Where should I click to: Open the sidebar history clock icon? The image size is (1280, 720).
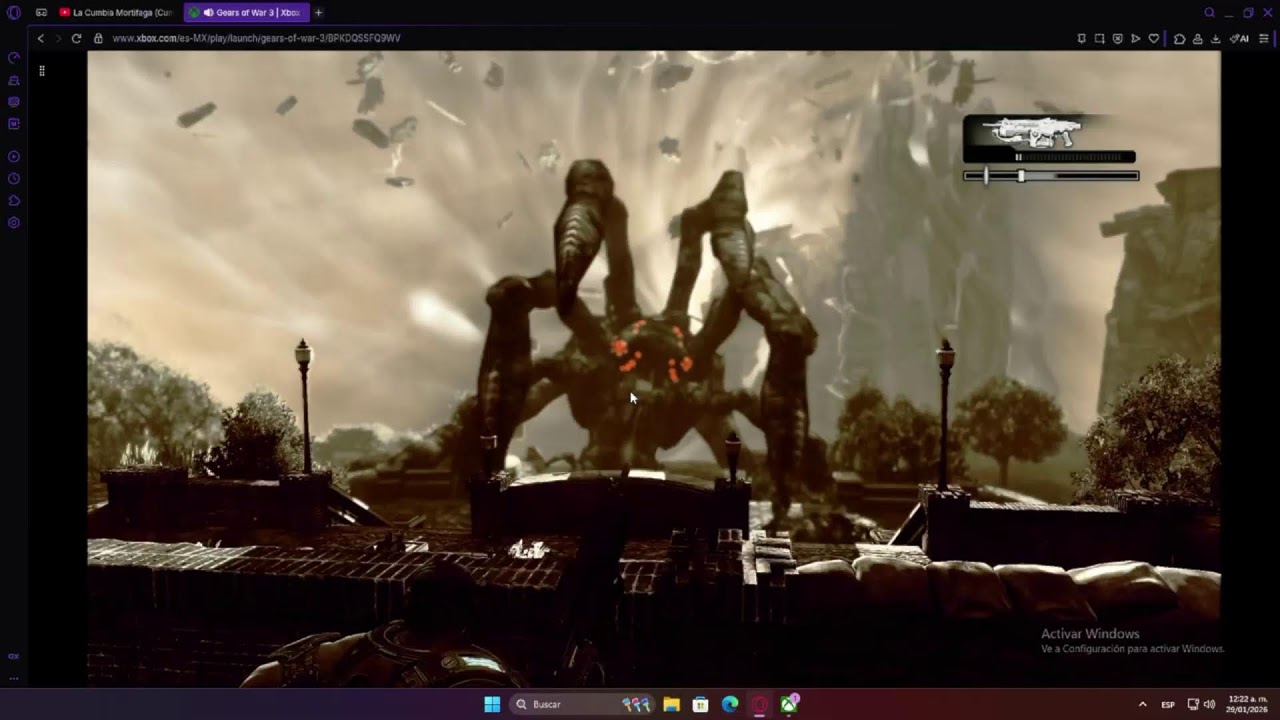click(x=14, y=179)
